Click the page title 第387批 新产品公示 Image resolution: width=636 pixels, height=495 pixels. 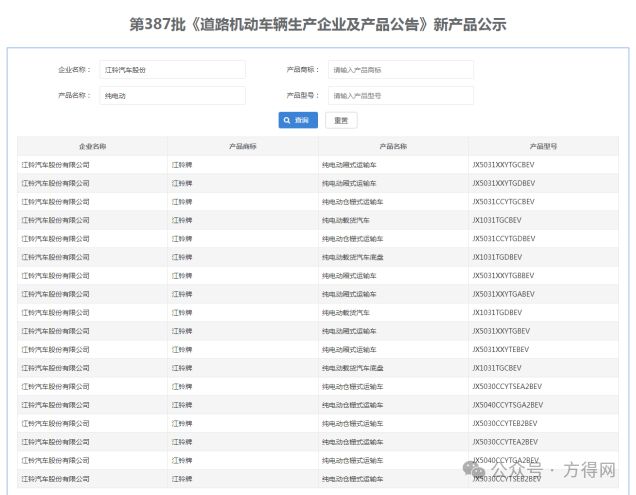tap(318, 24)
